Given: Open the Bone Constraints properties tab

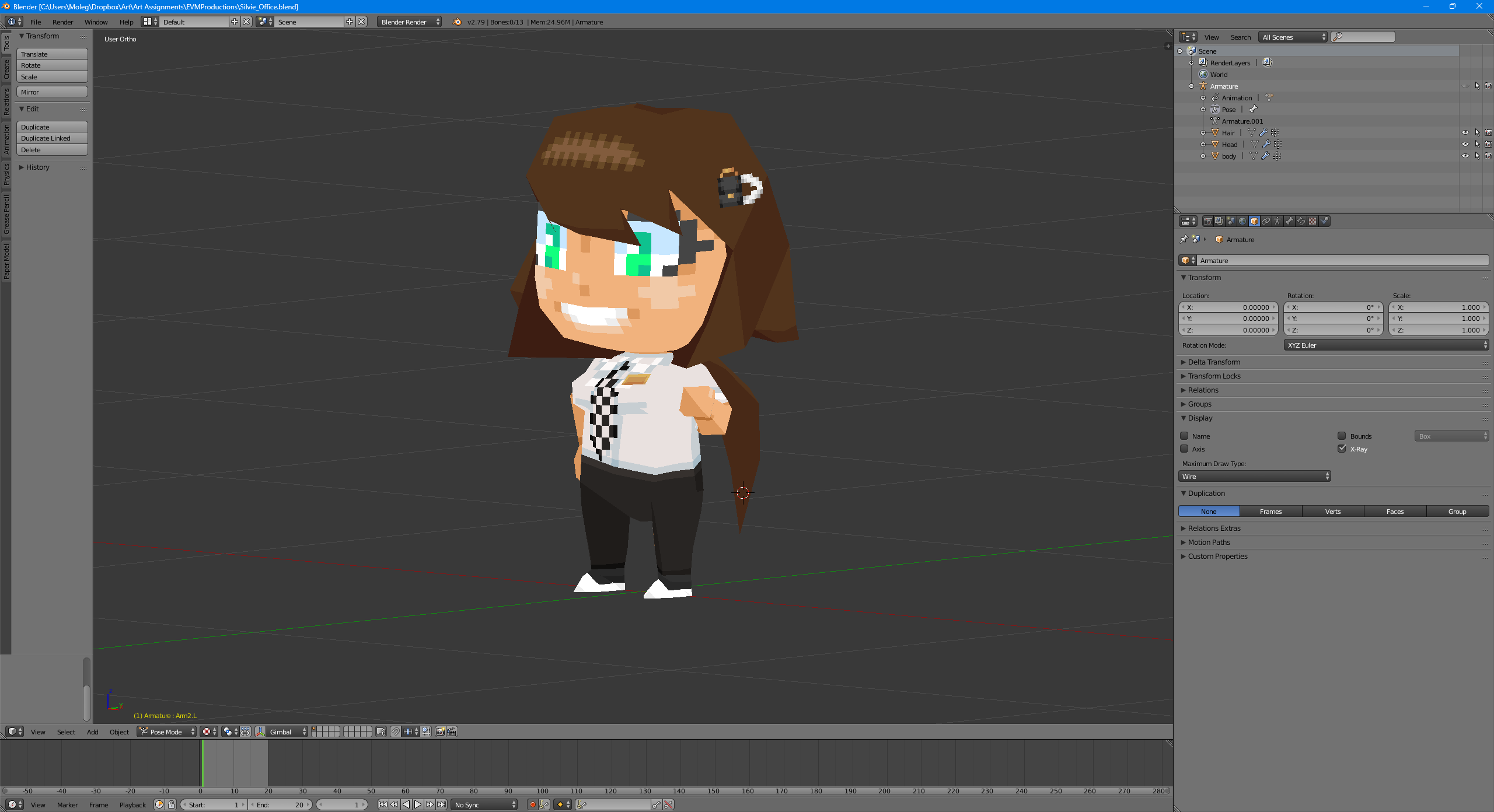Looking at the screenshot, I should 1301,221.
